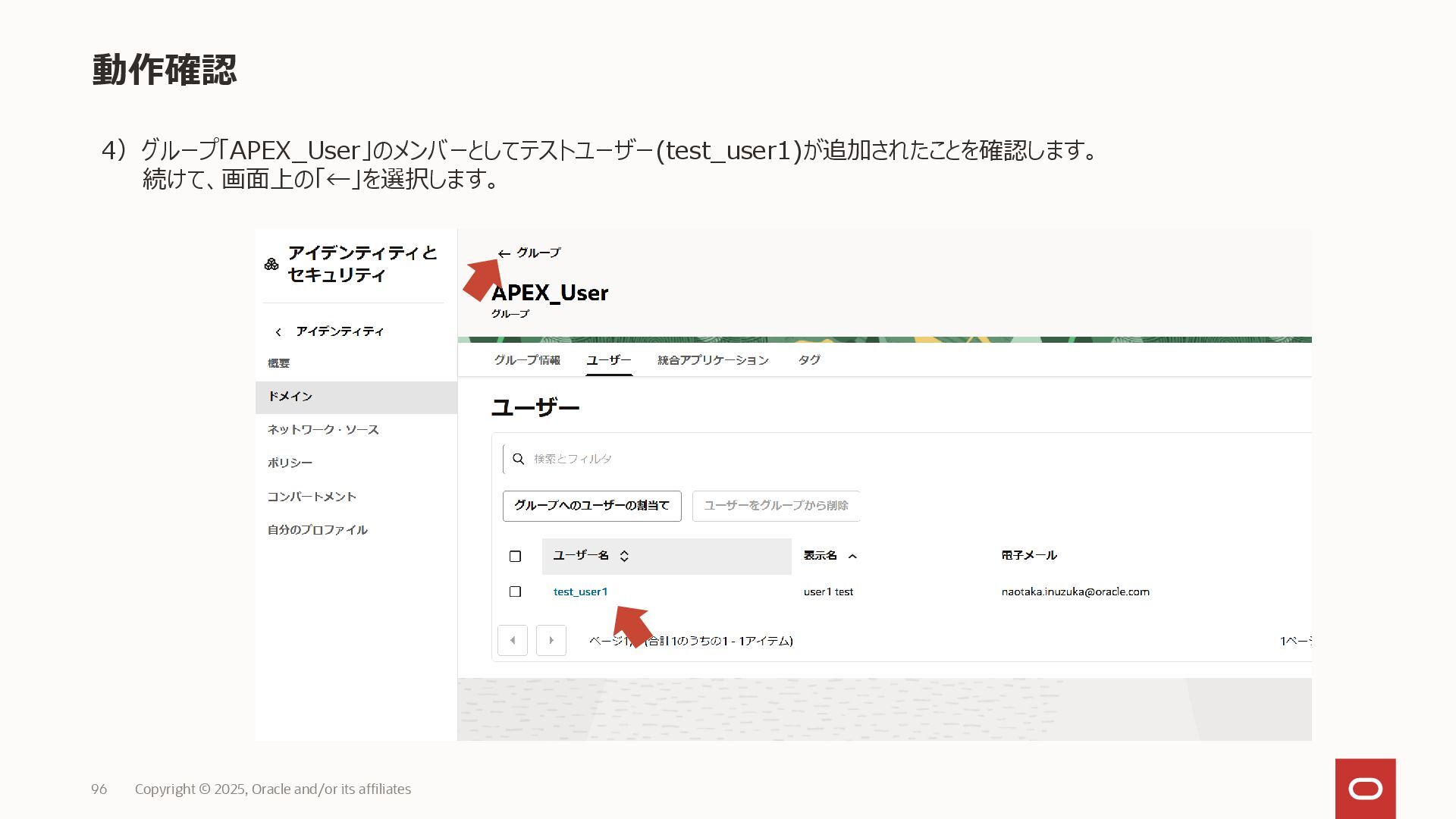Click the Oracle logo at bottom right
1456x819 pixels.
[1365, 789]
